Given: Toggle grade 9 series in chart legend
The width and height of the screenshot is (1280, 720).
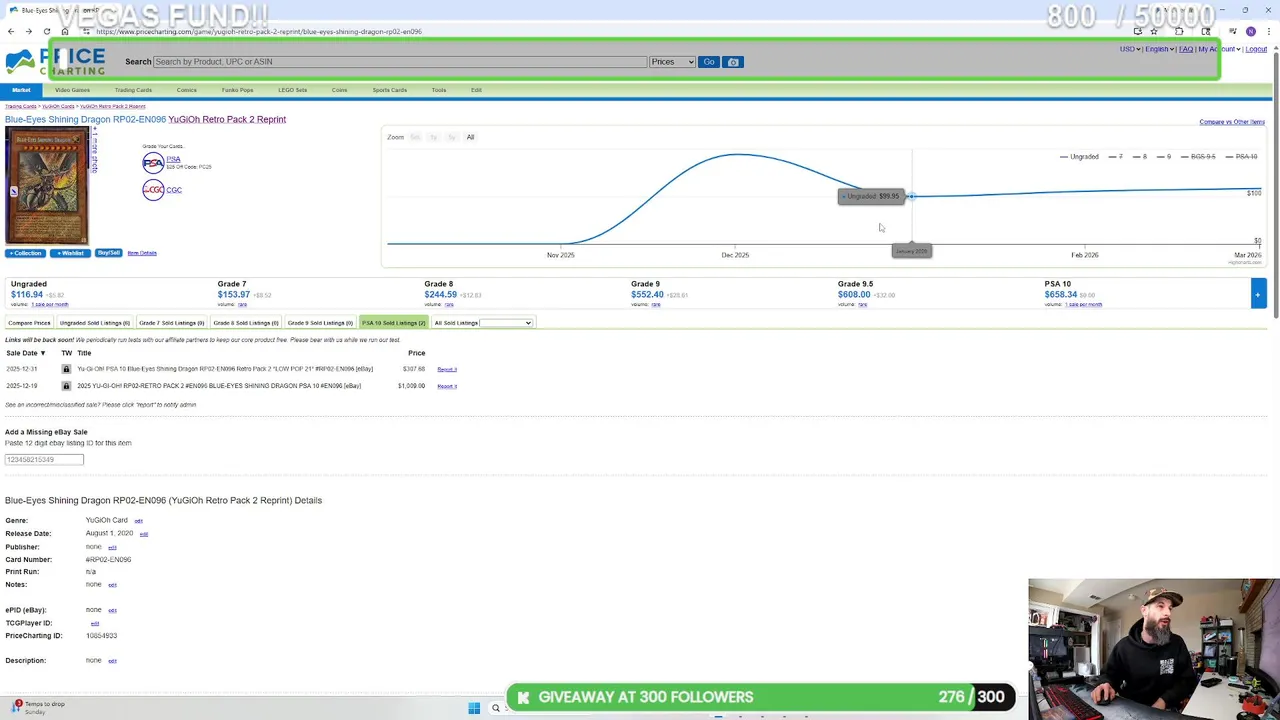Looking at the screenshot, I should [1162, 157].
